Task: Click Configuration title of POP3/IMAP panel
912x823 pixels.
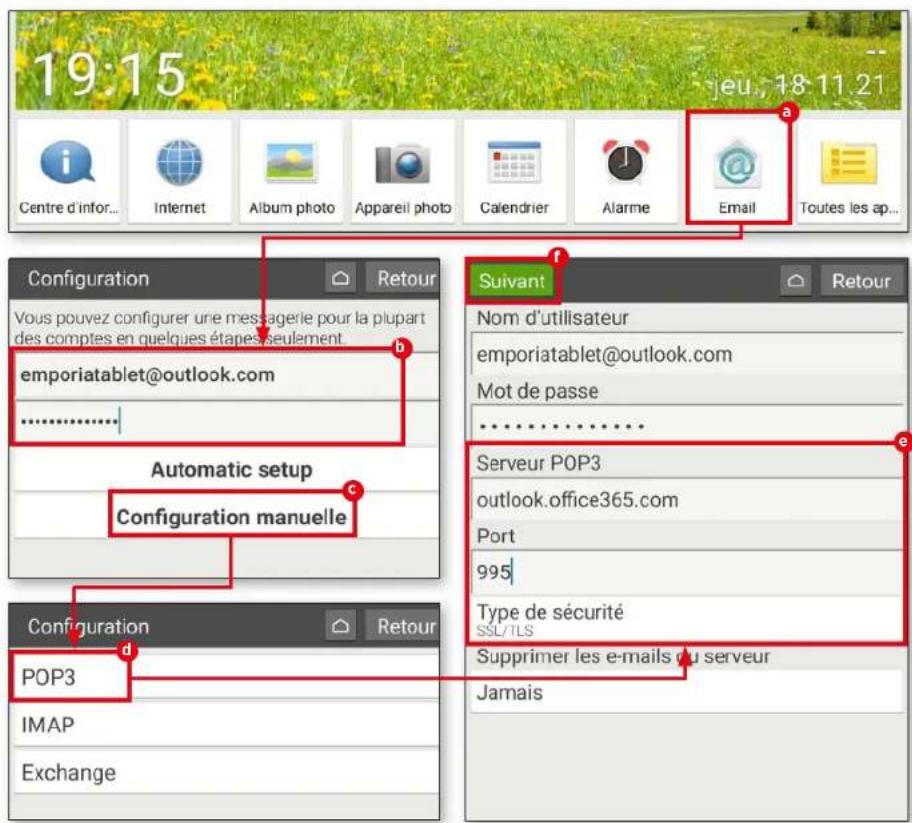Action: point(88,626)
